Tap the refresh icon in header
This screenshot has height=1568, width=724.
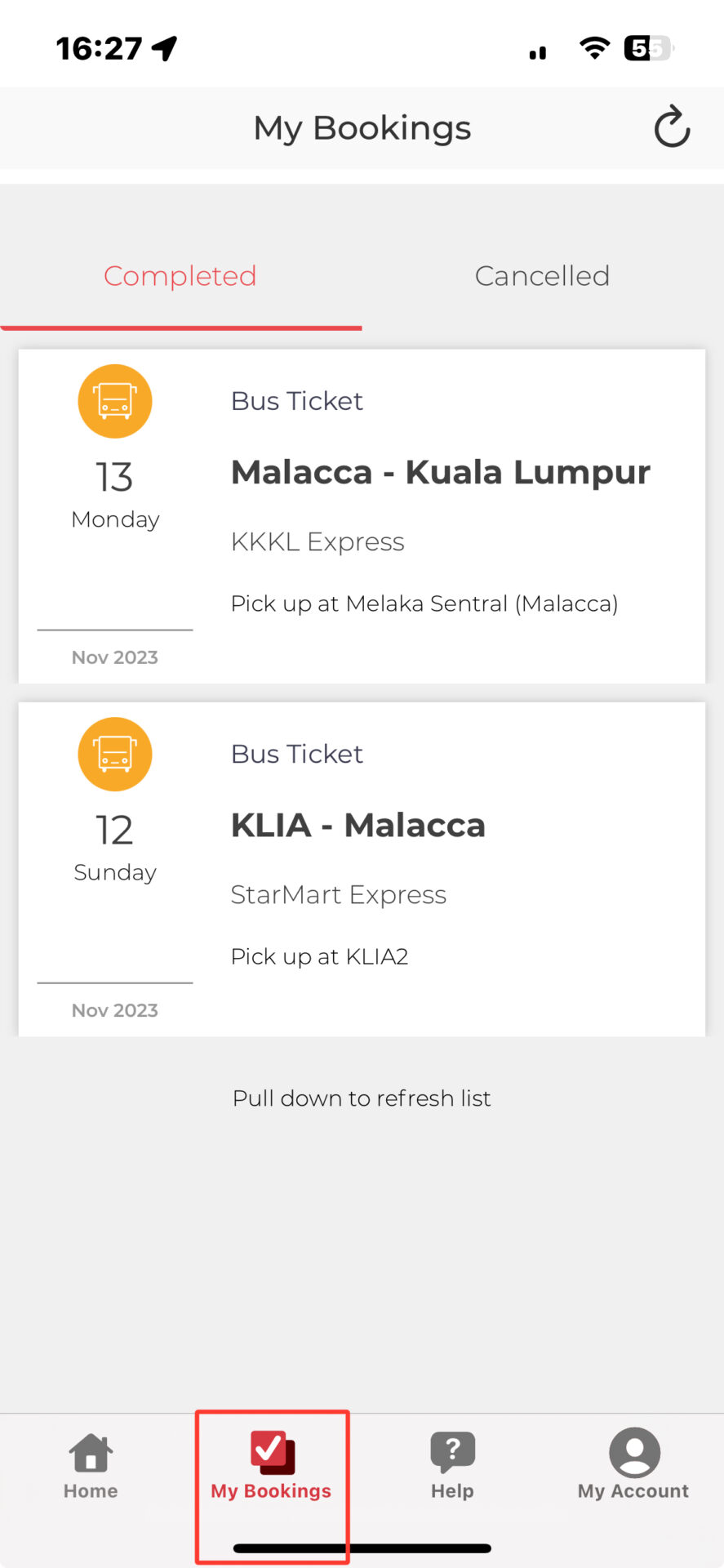pyautogui.click(x=672, y=127)
